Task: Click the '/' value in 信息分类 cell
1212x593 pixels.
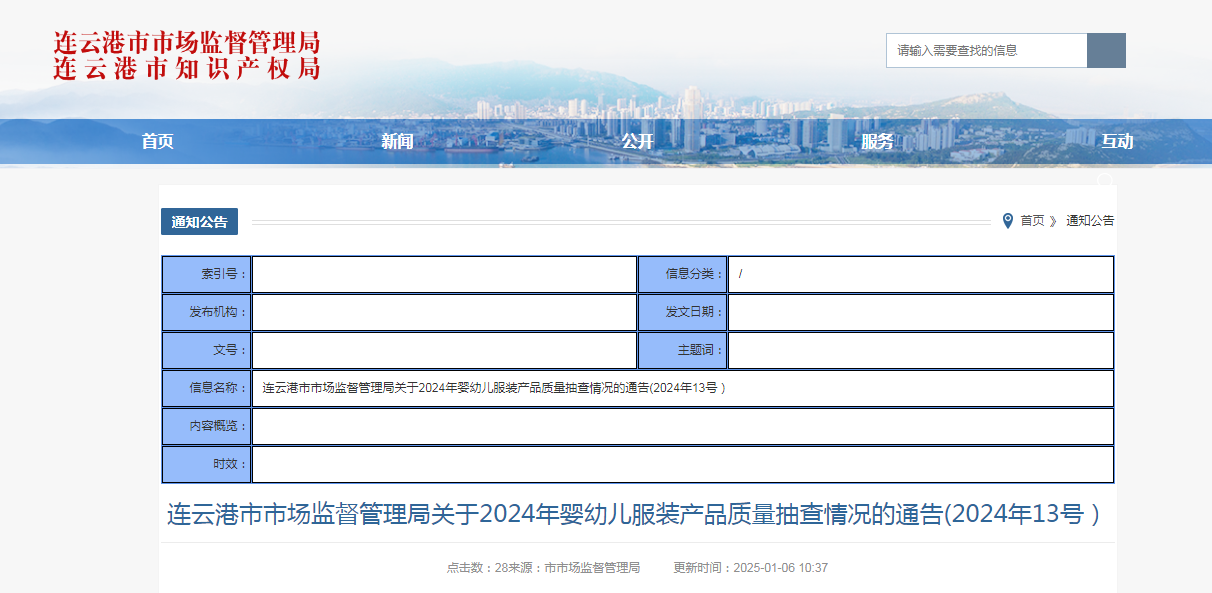Action: click(x=741, y=274)
